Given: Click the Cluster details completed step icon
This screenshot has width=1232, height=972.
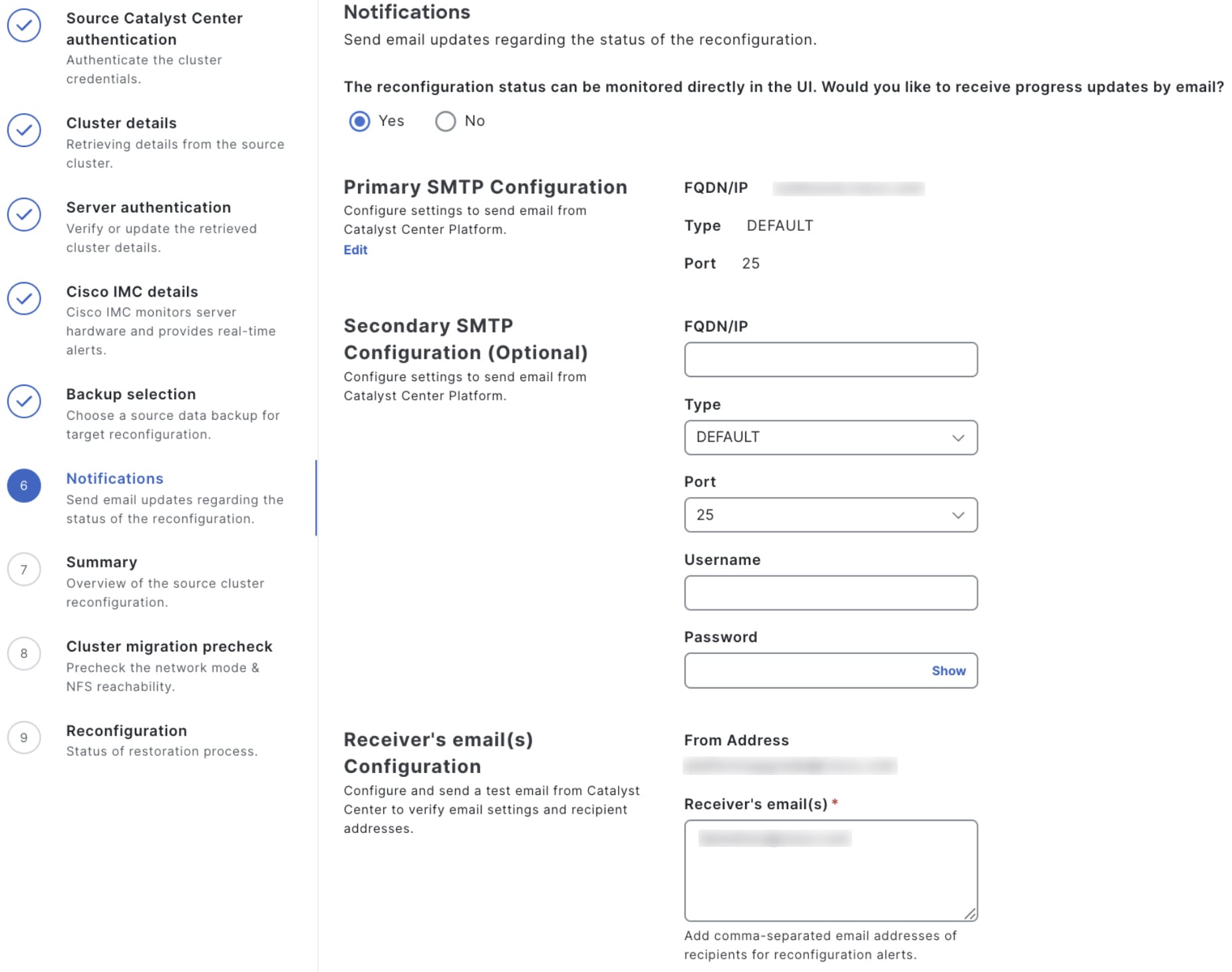Looking at the screenshot, I should pyautogui.click(x=24, y=130).
